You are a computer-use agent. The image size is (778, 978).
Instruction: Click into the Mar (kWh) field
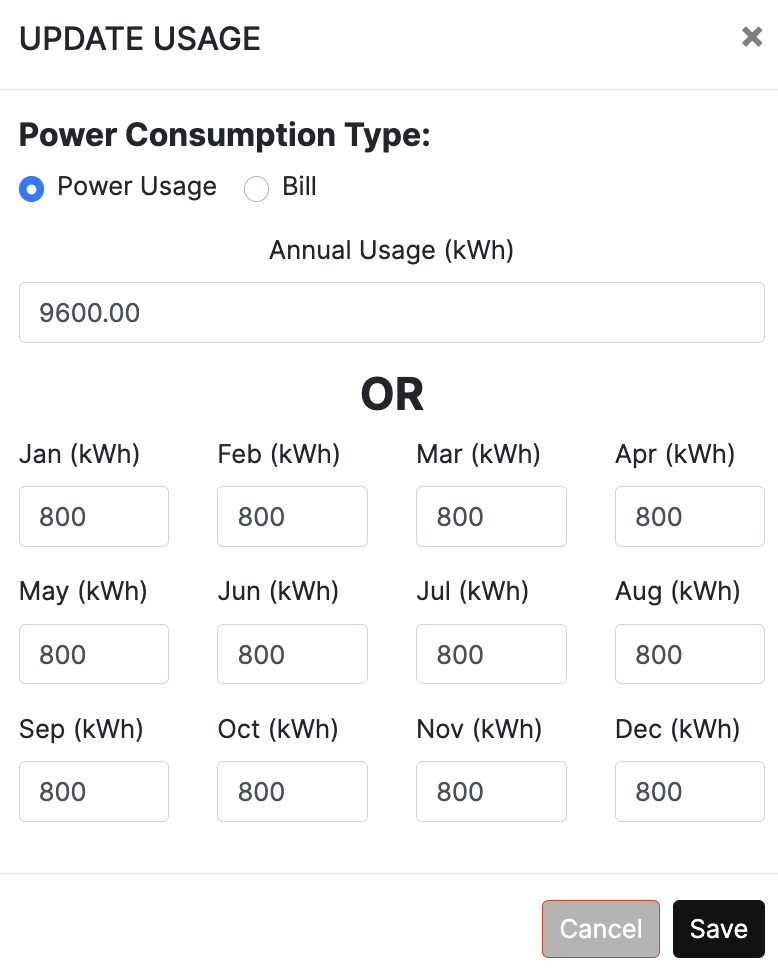[491, 516]
